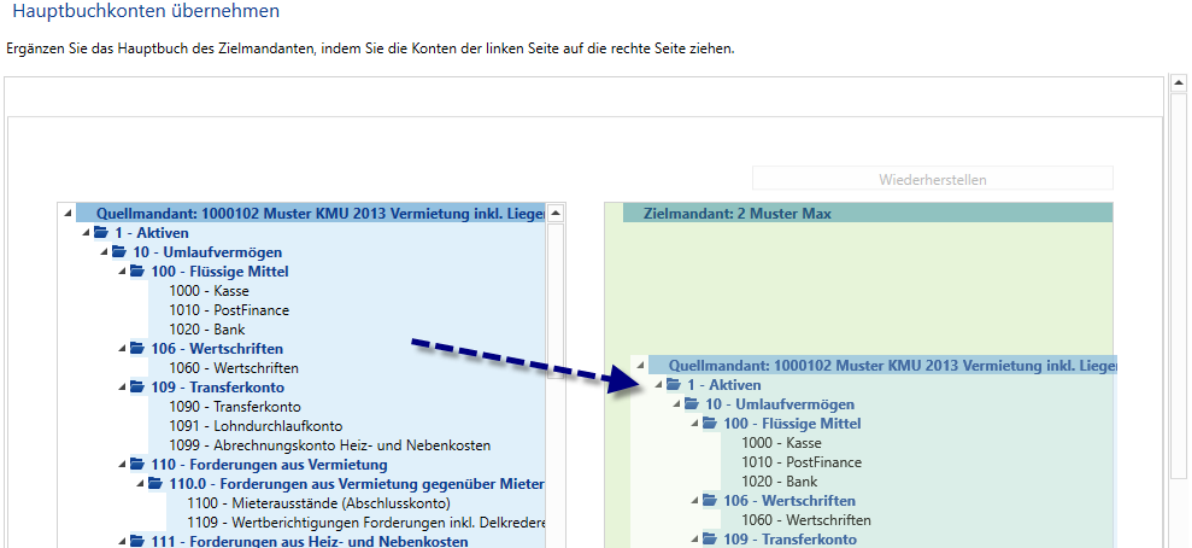The image size is (1192, 548).
Task: Collapse 10 - Umlaufvermögen node in right tree
Action: (x=677, y=404)
